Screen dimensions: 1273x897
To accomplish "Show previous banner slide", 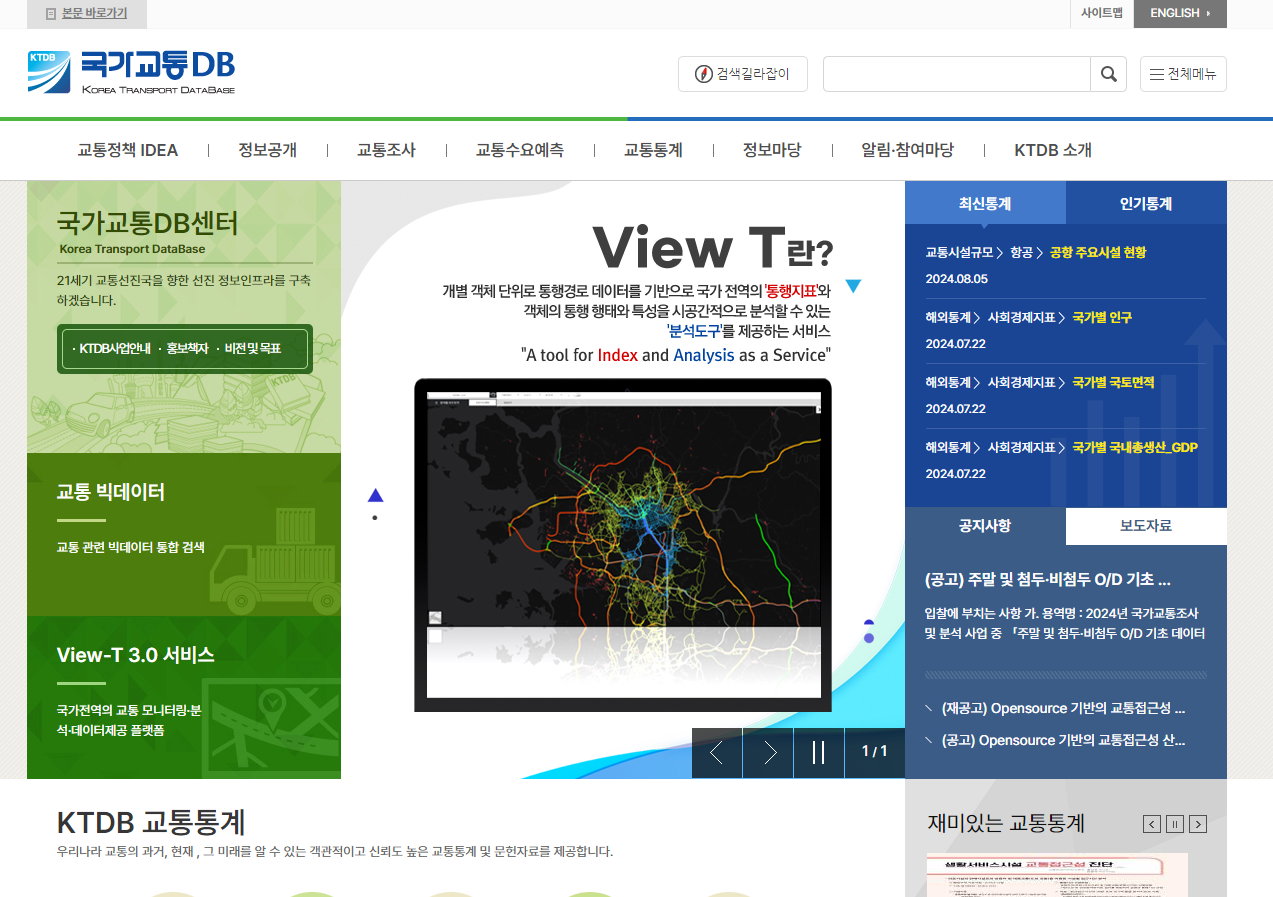I will click(x=717, y=753).
